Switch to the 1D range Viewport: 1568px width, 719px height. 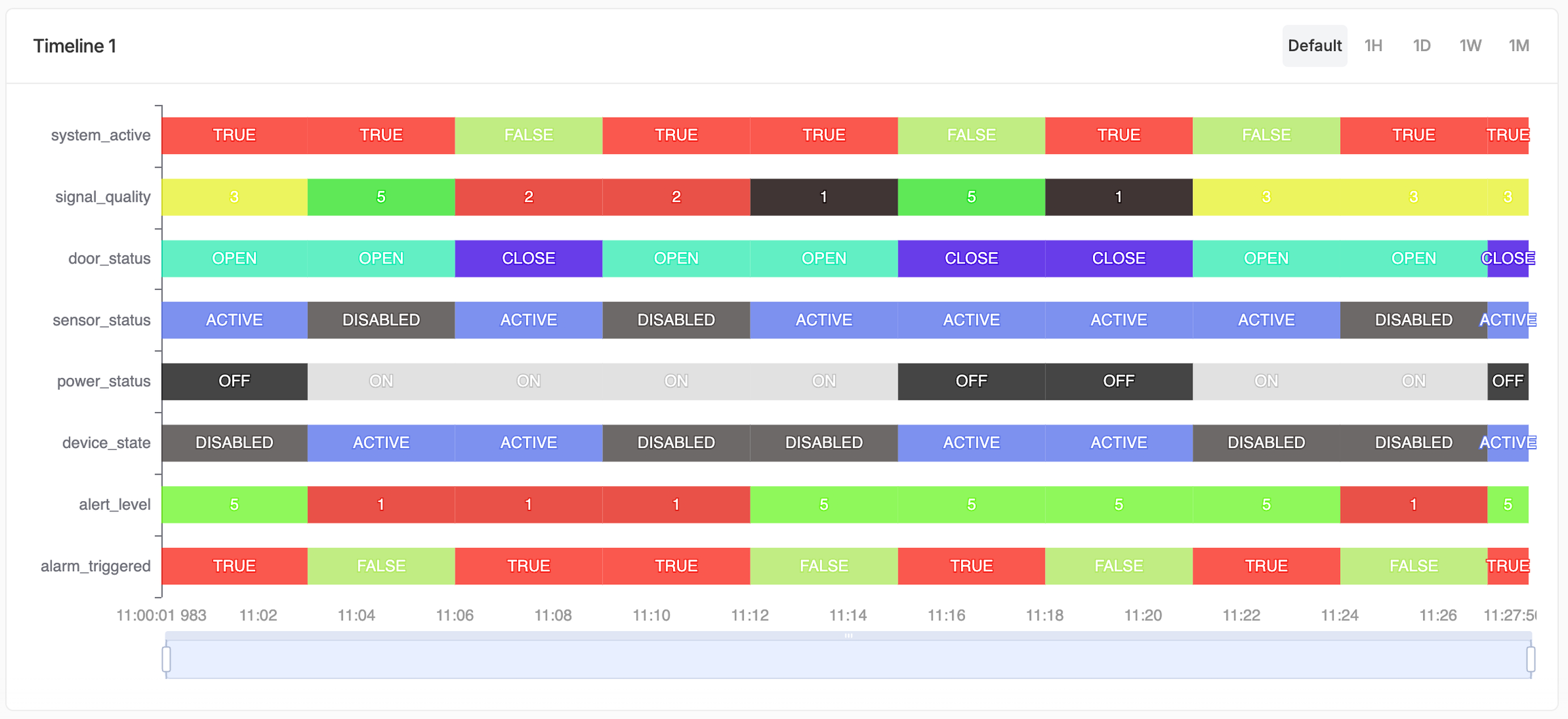(1422, 46)
